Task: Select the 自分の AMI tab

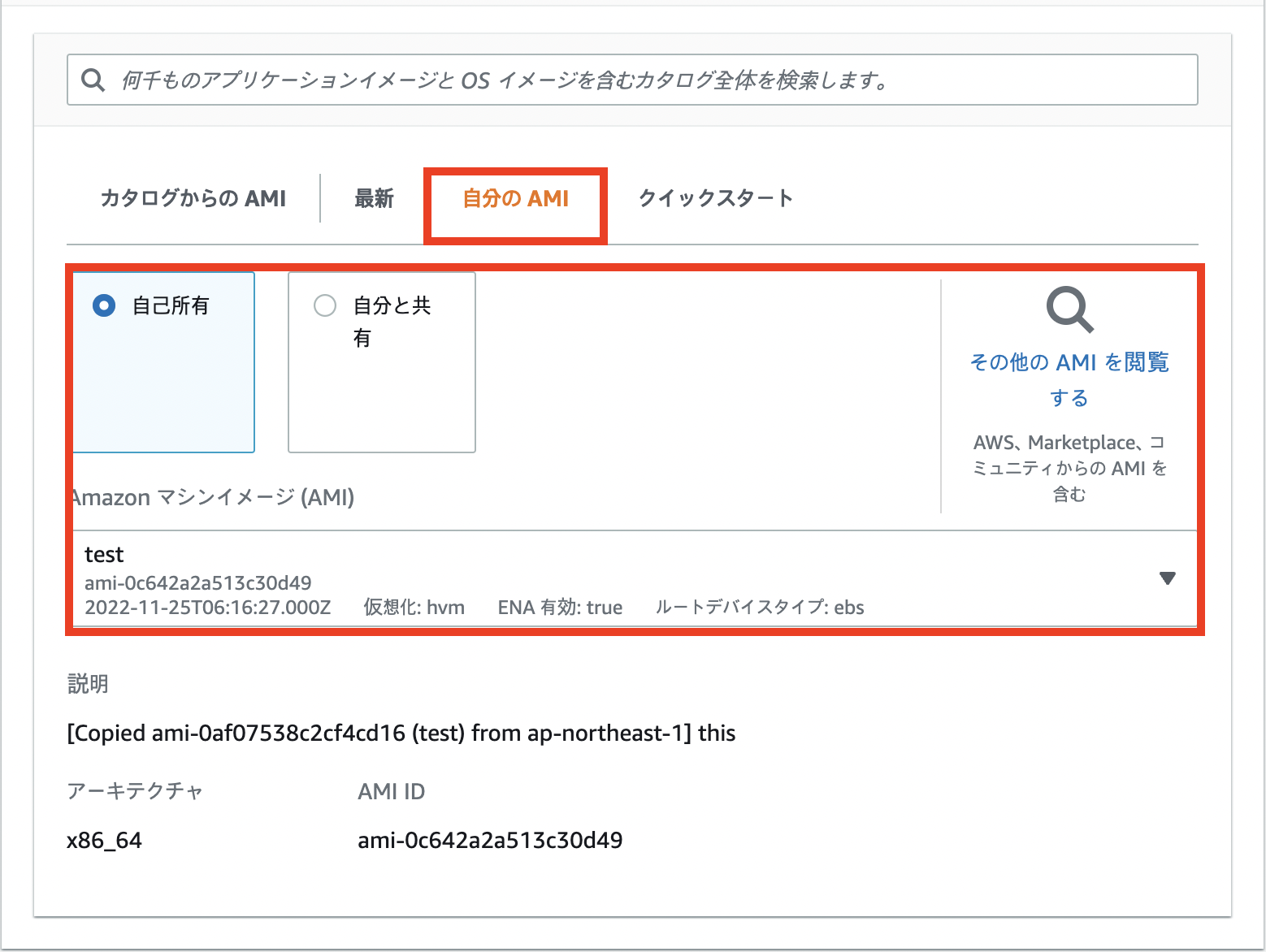Action: click(x=514, y=197)
